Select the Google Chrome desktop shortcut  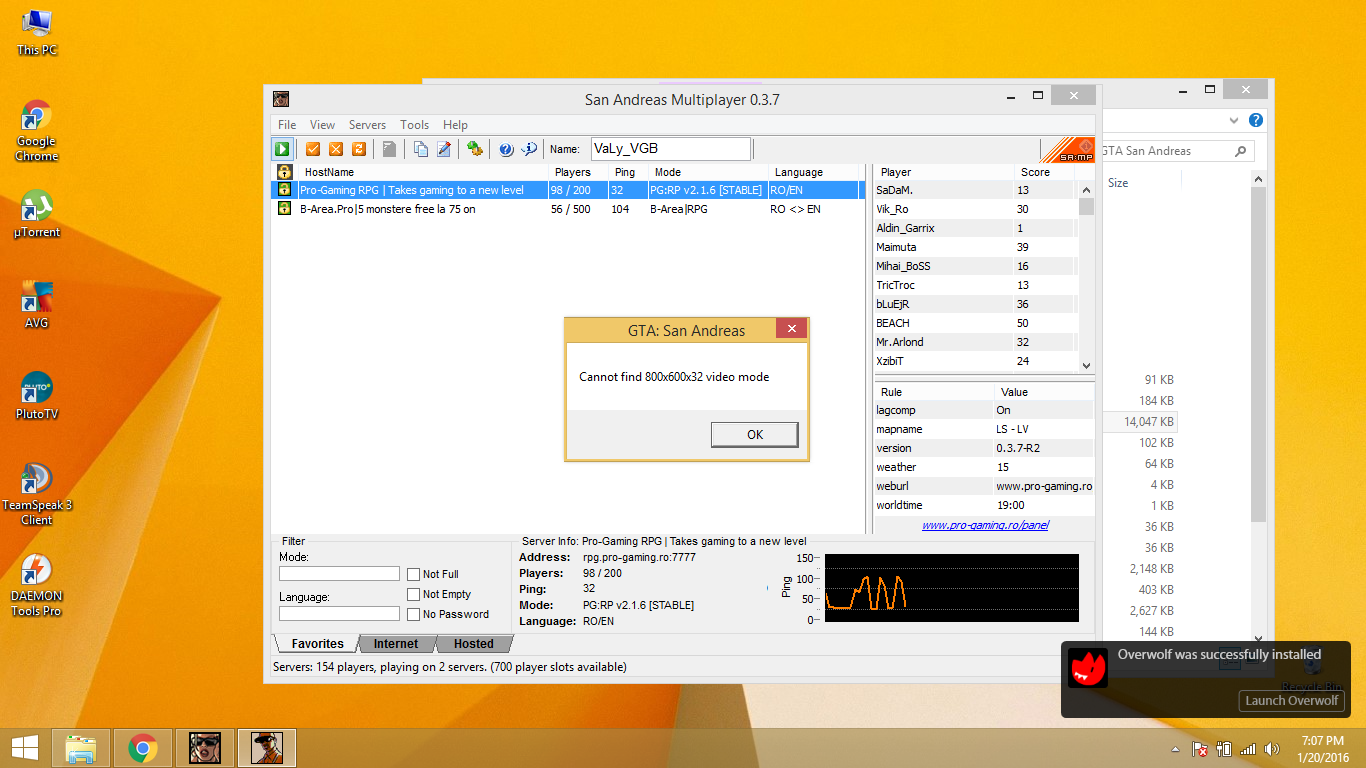coord(37,131)
